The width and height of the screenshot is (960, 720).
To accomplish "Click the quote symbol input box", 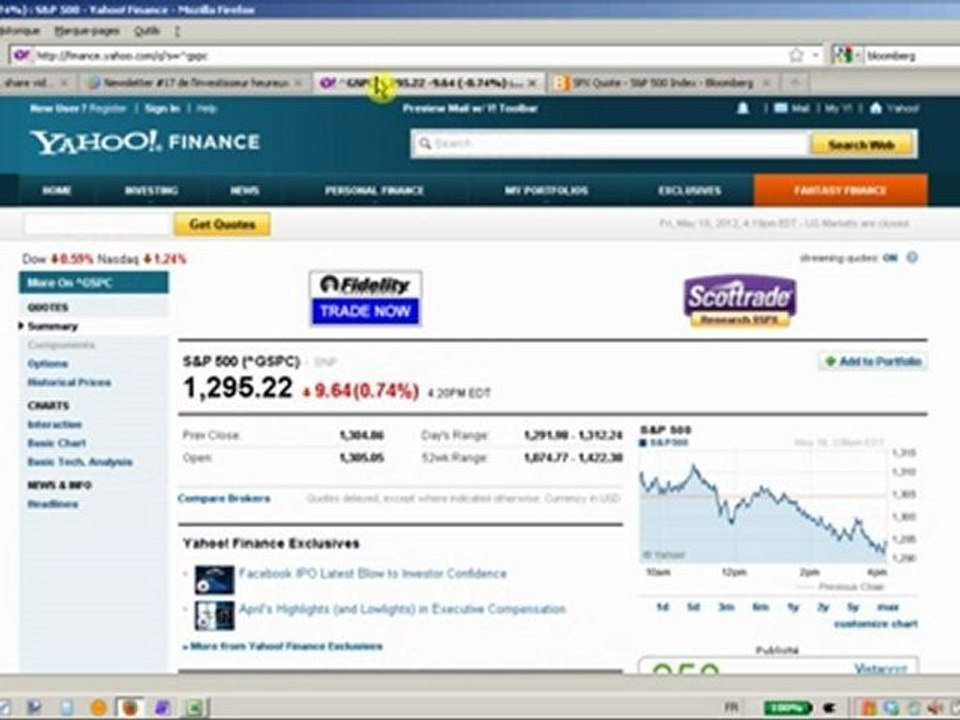I will tap(97, 224).
